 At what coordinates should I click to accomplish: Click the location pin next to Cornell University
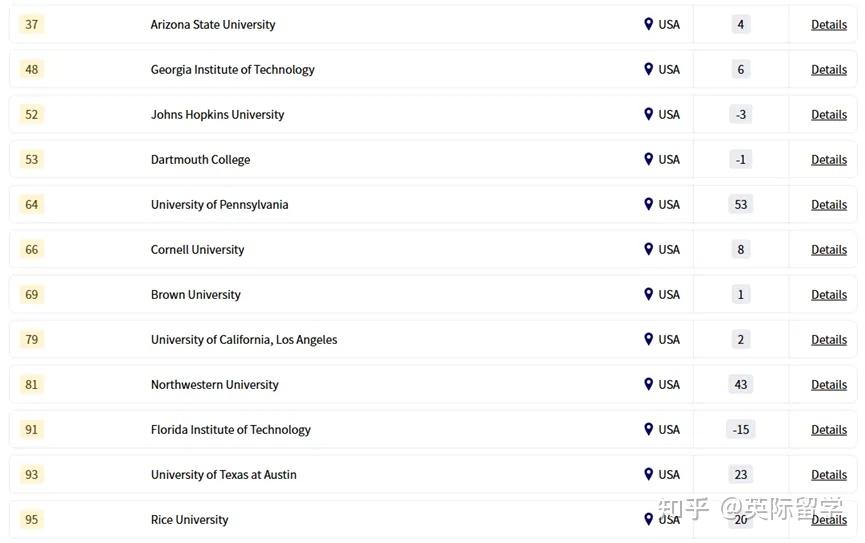[x=648, y=249]
